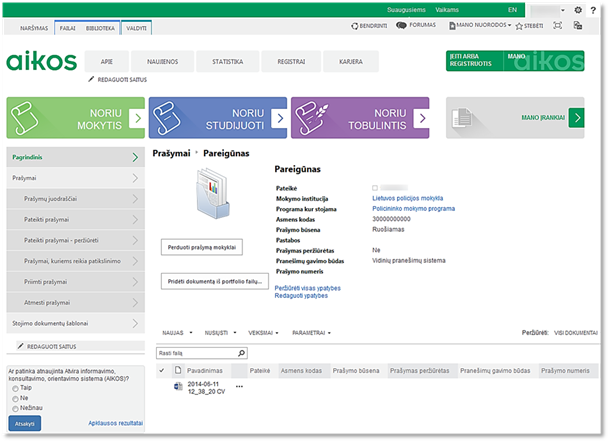Screen dimensions: 609x442
Task: Click the Stebėti star icon
Action: tap(519, 26)
